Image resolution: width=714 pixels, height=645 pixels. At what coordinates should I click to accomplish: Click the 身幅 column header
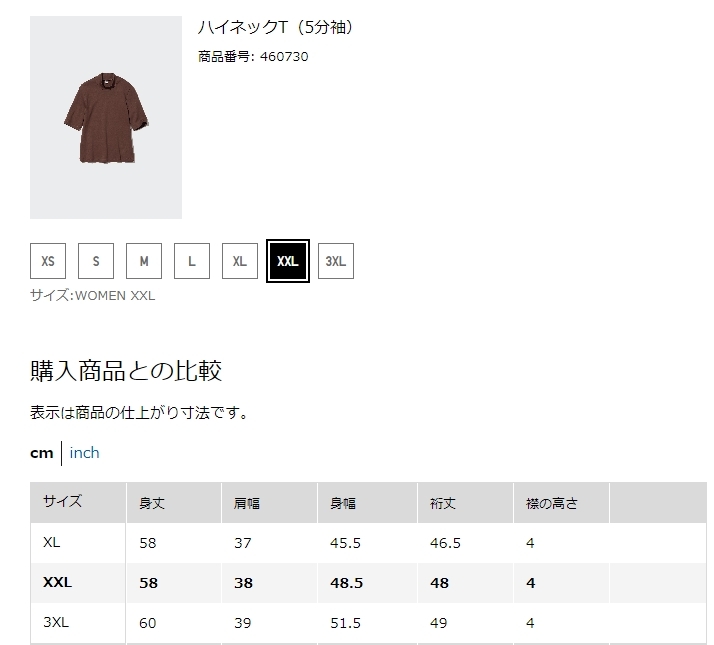point(343,503)
